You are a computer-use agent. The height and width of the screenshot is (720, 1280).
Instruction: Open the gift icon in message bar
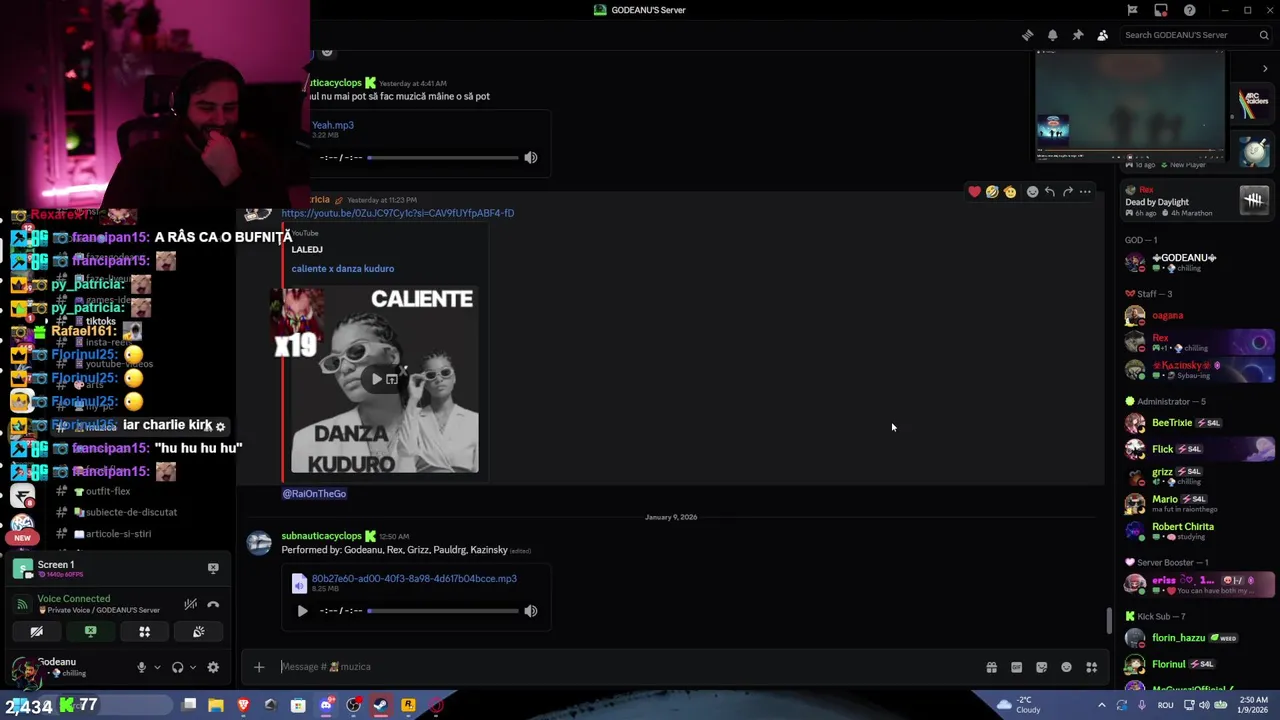tap(991, 667)
